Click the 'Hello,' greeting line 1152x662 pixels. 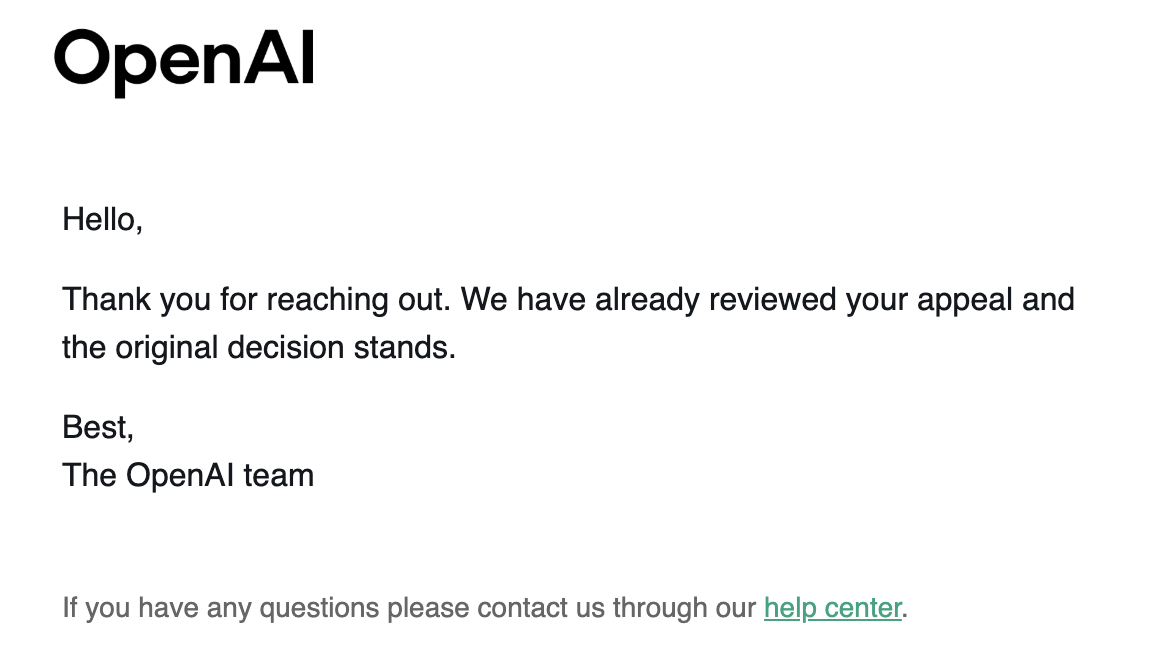(x=102, y=220)
